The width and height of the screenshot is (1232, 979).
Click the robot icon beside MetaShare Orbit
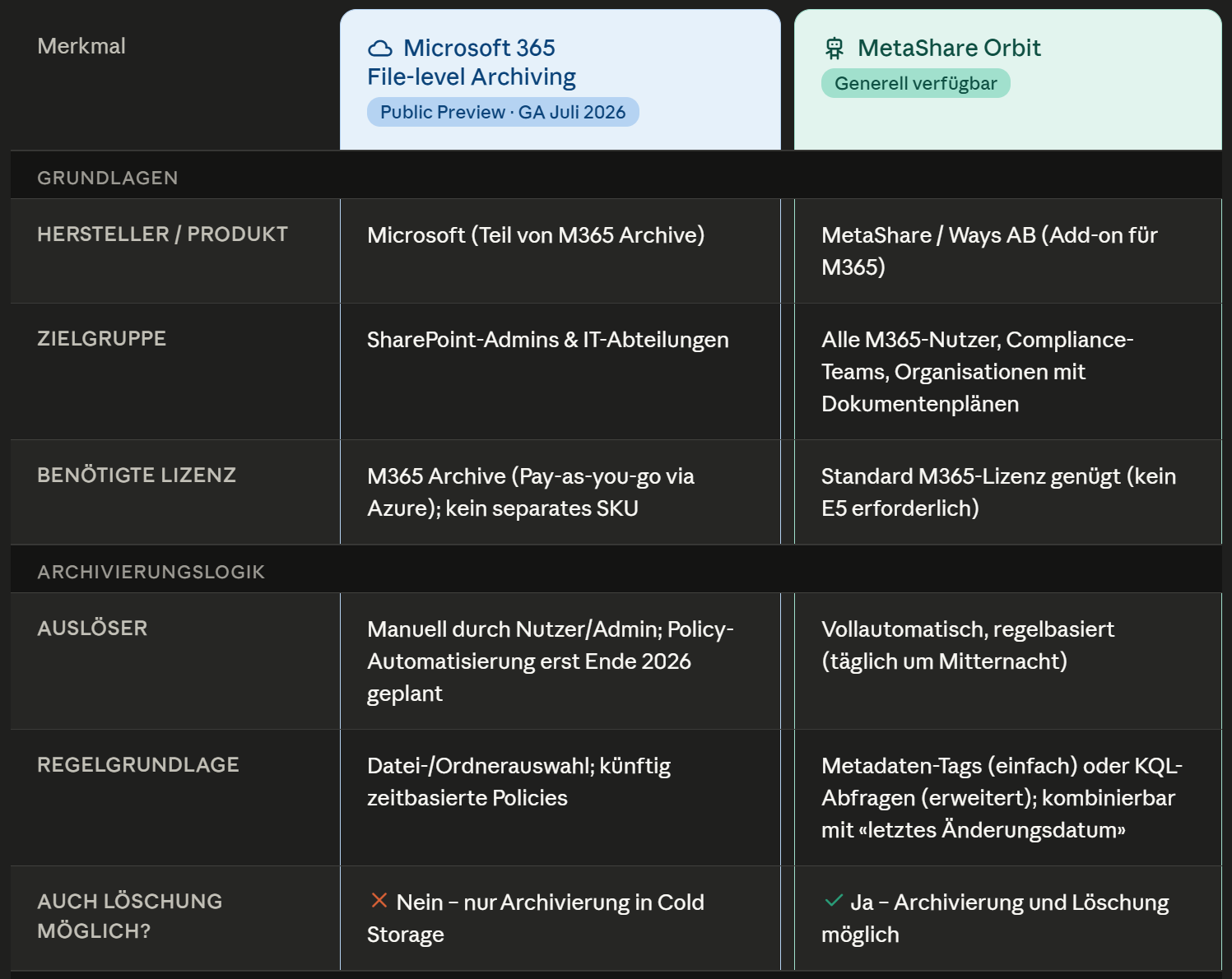tap(835, 49)
